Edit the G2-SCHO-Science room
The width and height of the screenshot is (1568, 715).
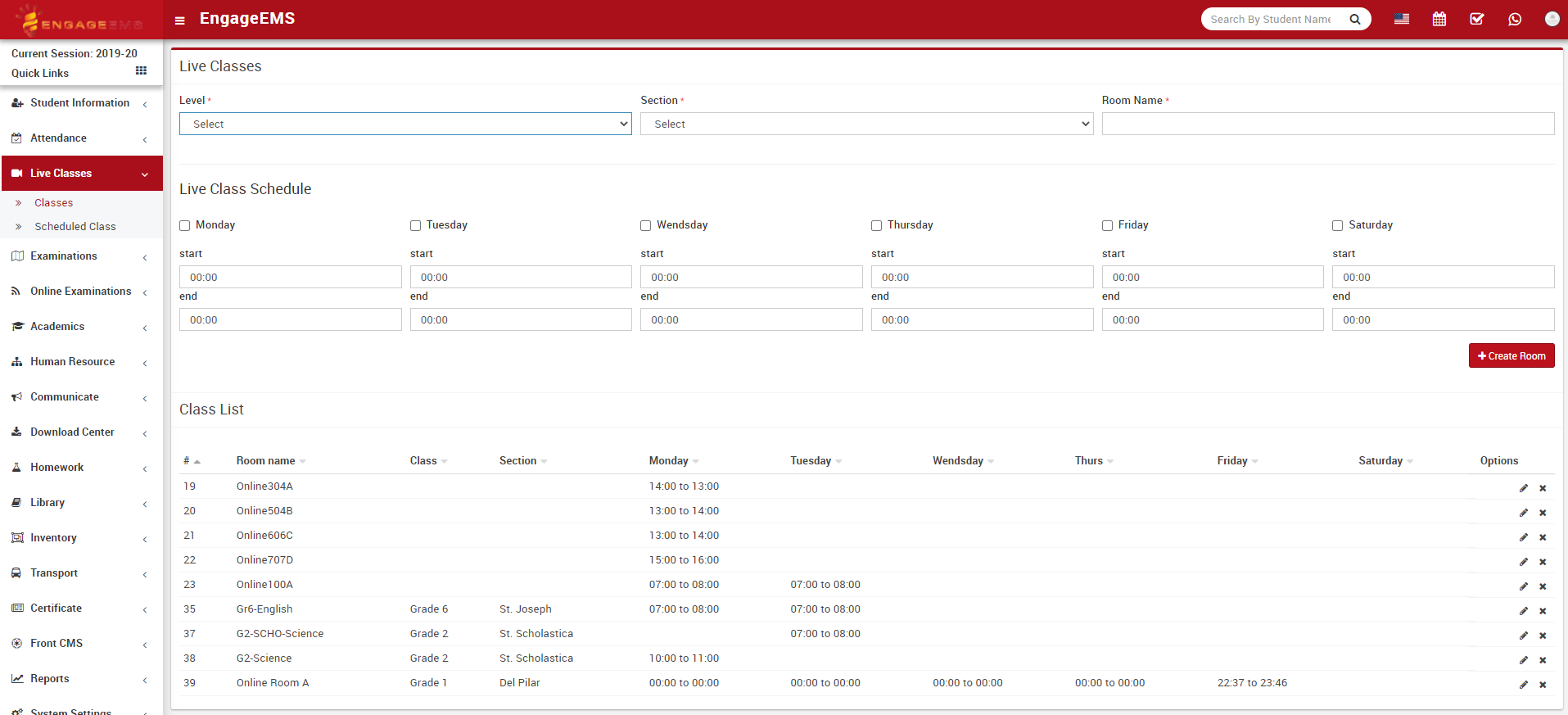[1524, 636]
